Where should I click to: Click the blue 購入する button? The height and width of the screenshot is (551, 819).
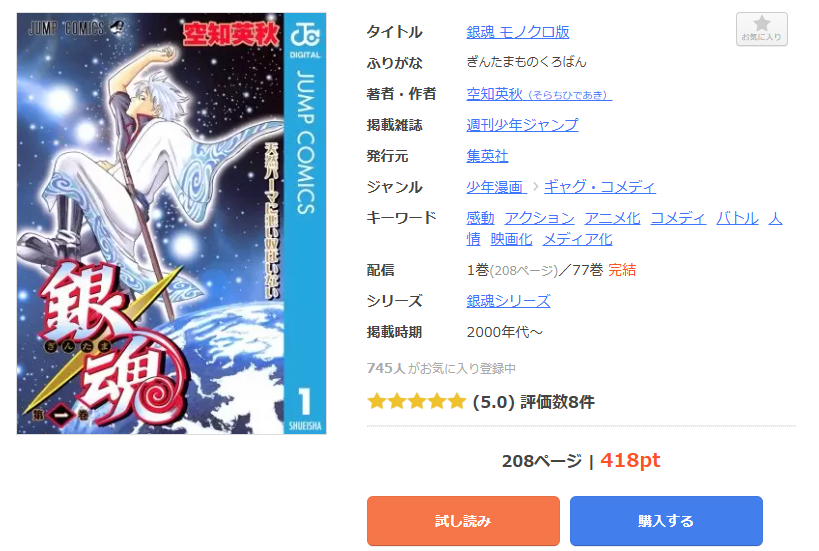(x=666, y=521)
